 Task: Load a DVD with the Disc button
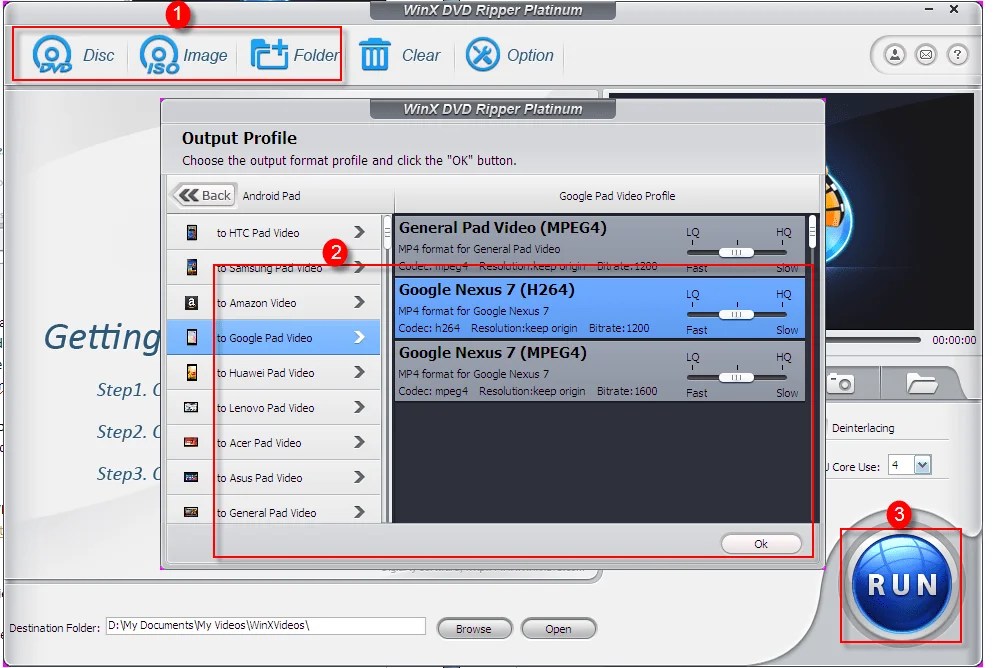click(73, 55)
